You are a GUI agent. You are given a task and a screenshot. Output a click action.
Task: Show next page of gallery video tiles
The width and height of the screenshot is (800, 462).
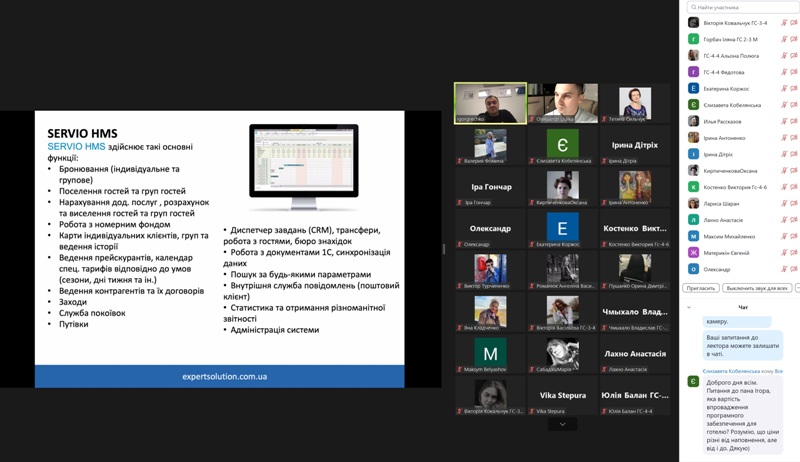[562, 424]
